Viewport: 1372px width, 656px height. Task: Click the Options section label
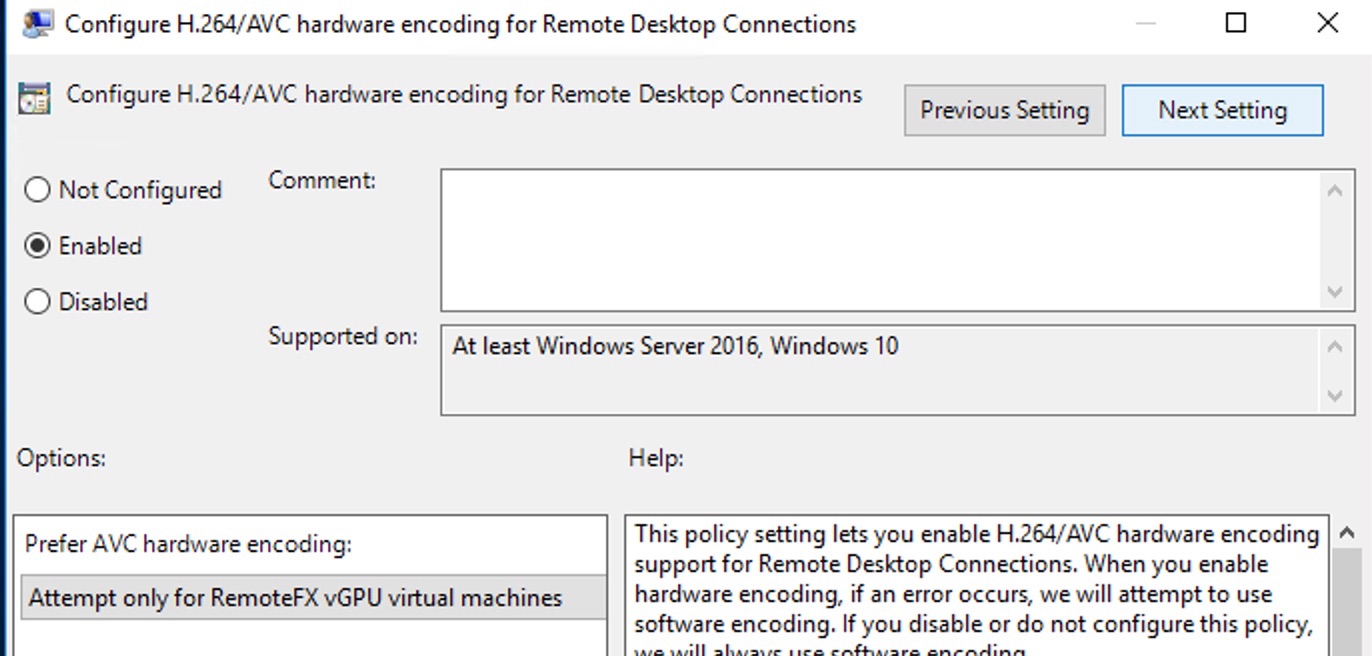coord(60,458)
